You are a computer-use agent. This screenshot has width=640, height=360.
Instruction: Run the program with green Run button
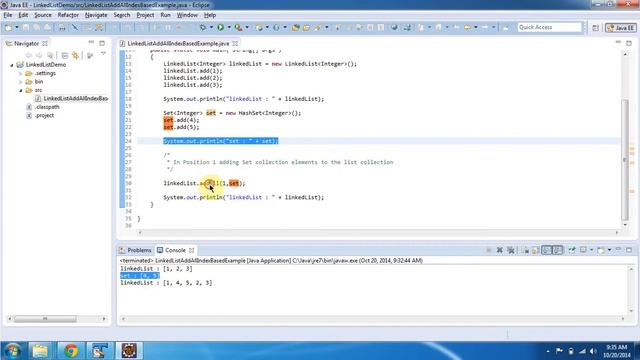click(x=220, y=27)
